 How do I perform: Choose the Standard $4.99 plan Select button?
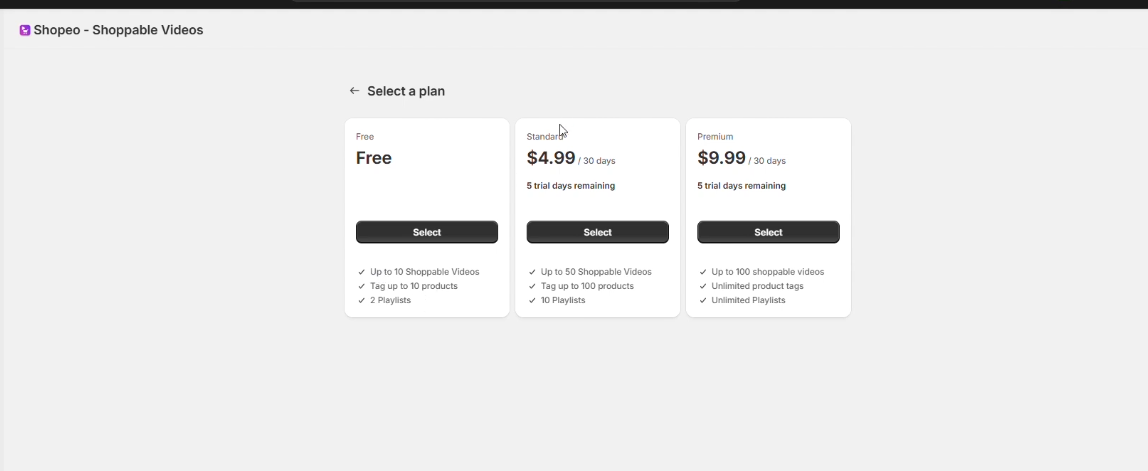(597, 232)
